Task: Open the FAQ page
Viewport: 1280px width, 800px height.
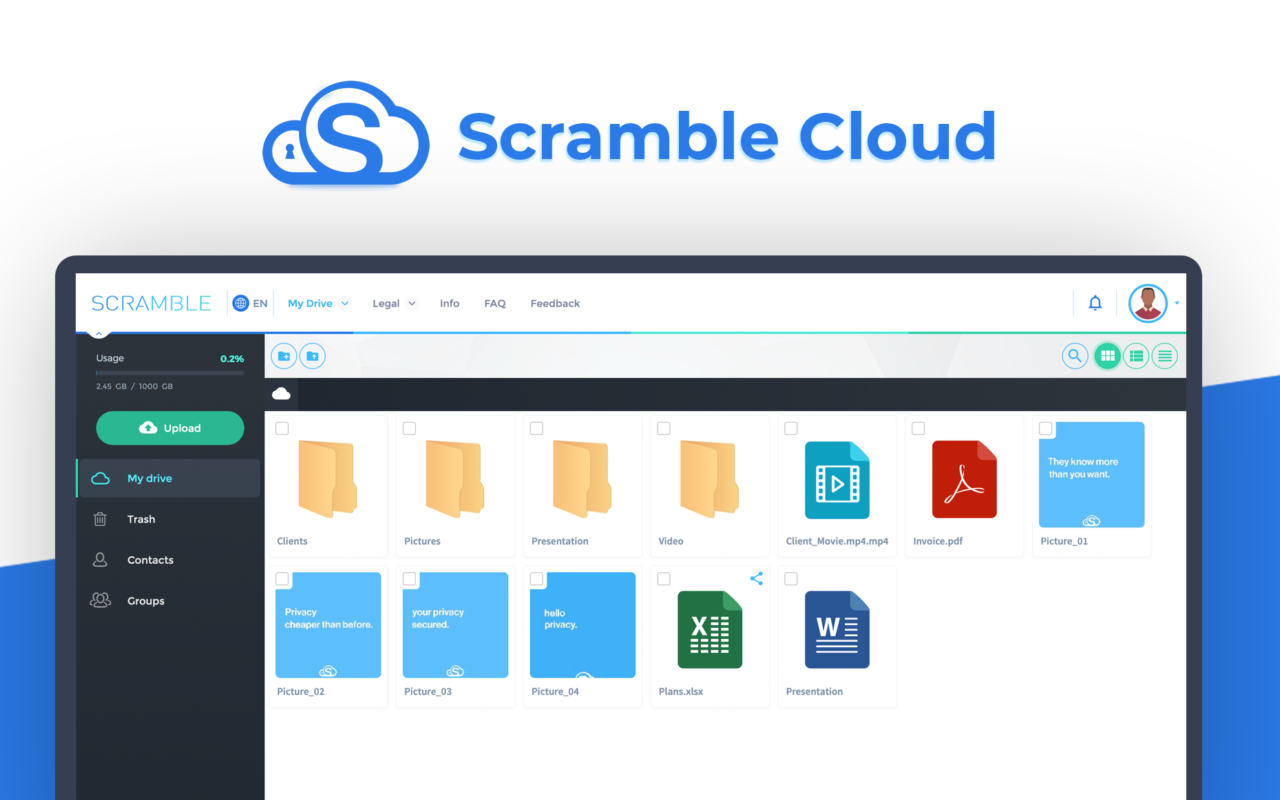Action: point(495,303)
